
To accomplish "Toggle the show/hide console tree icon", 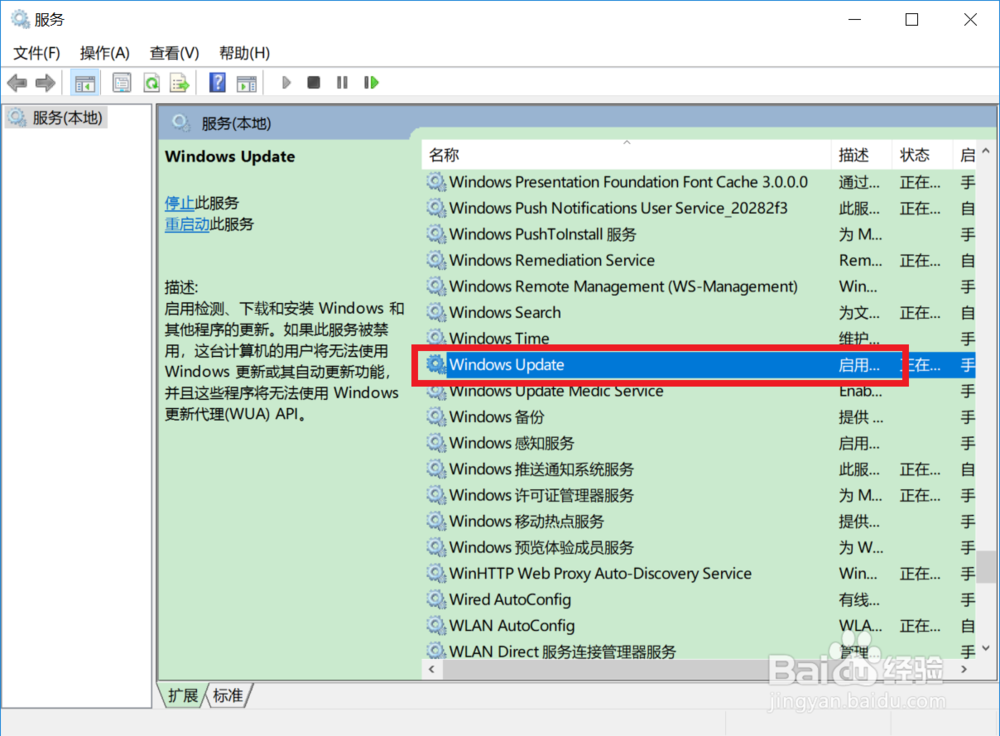I will point(85,83).
